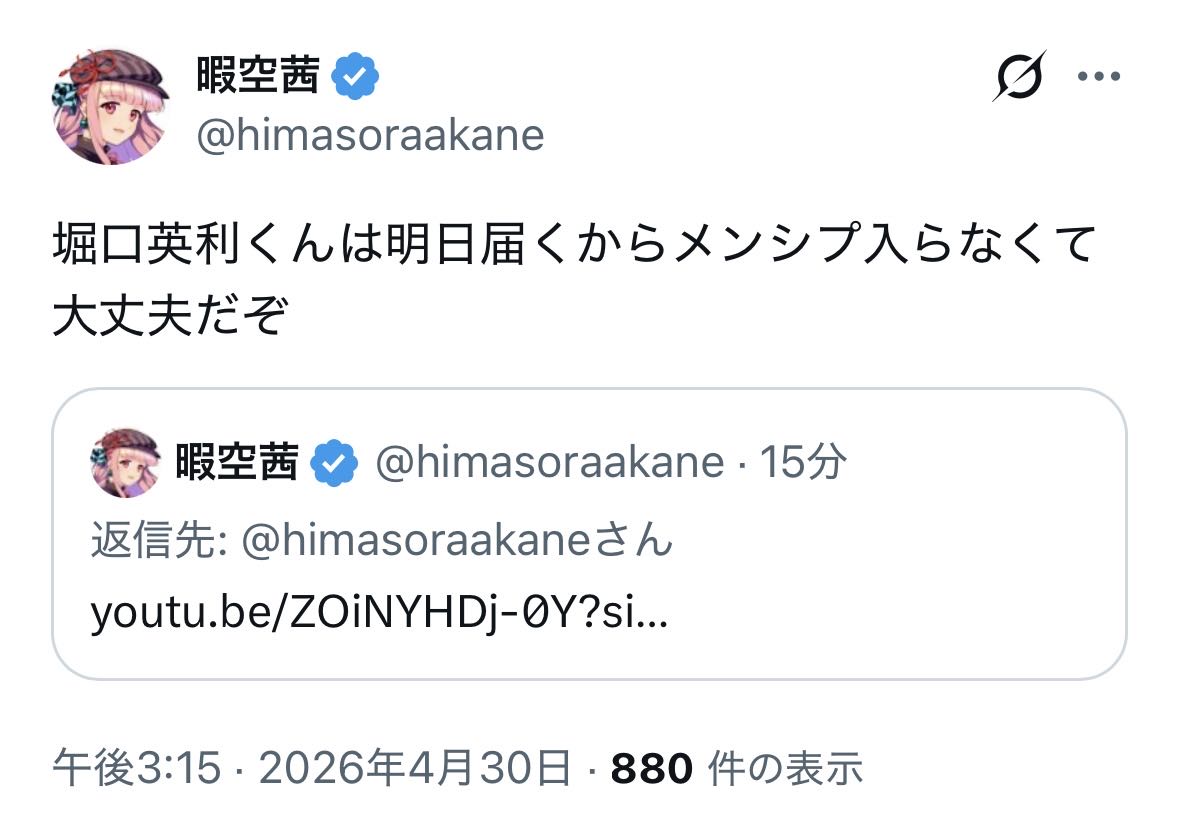Click the @himasoraakane handle in quoted post
Image resolution: width=1179 pixels, height=831 pixels.
548,462
